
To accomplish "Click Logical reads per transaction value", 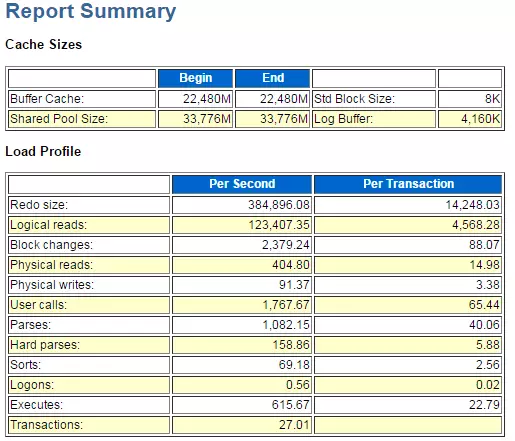I will click(x=476, y=225).
